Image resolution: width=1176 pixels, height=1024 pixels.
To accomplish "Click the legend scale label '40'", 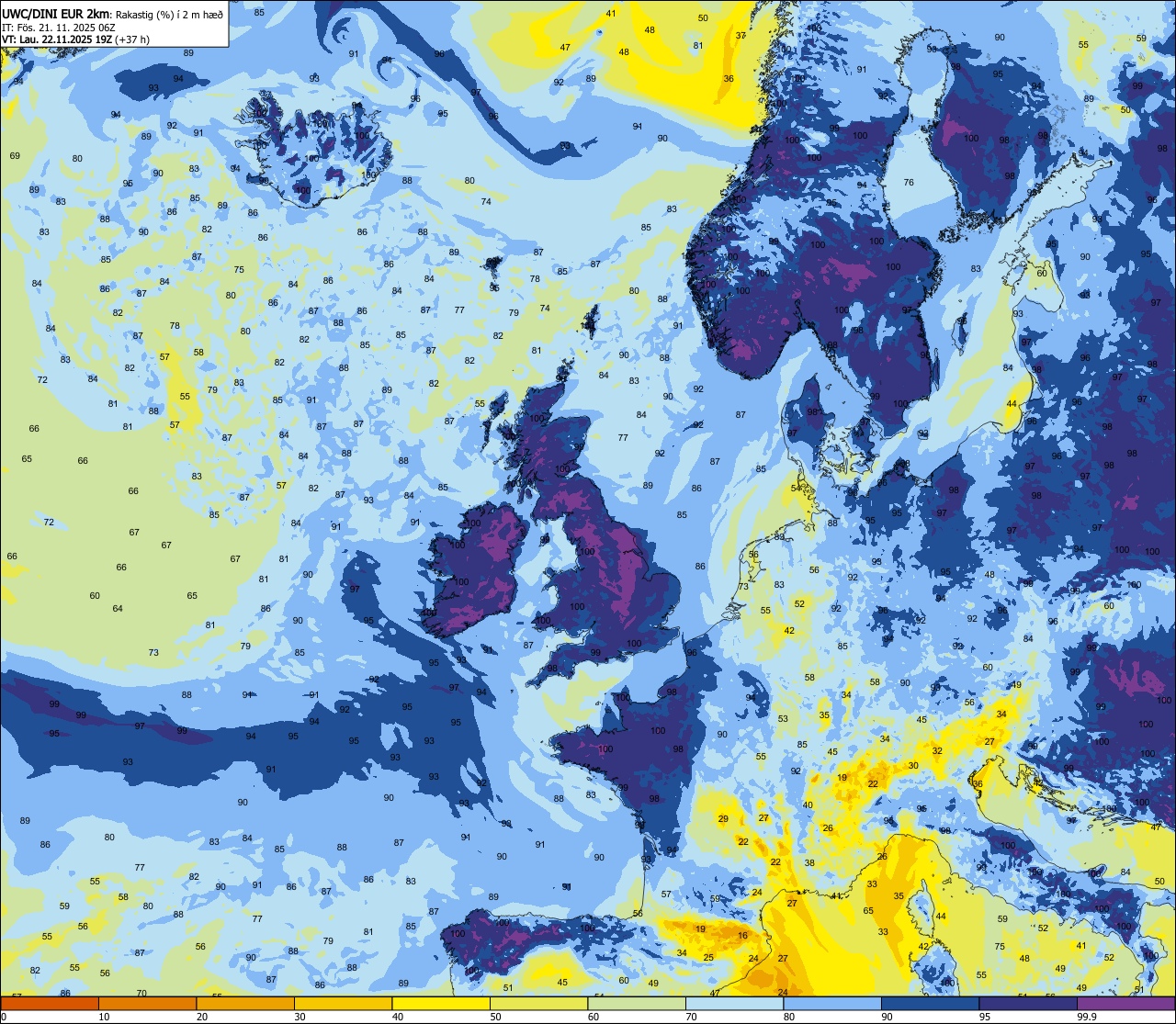I will click(398, 1017).
